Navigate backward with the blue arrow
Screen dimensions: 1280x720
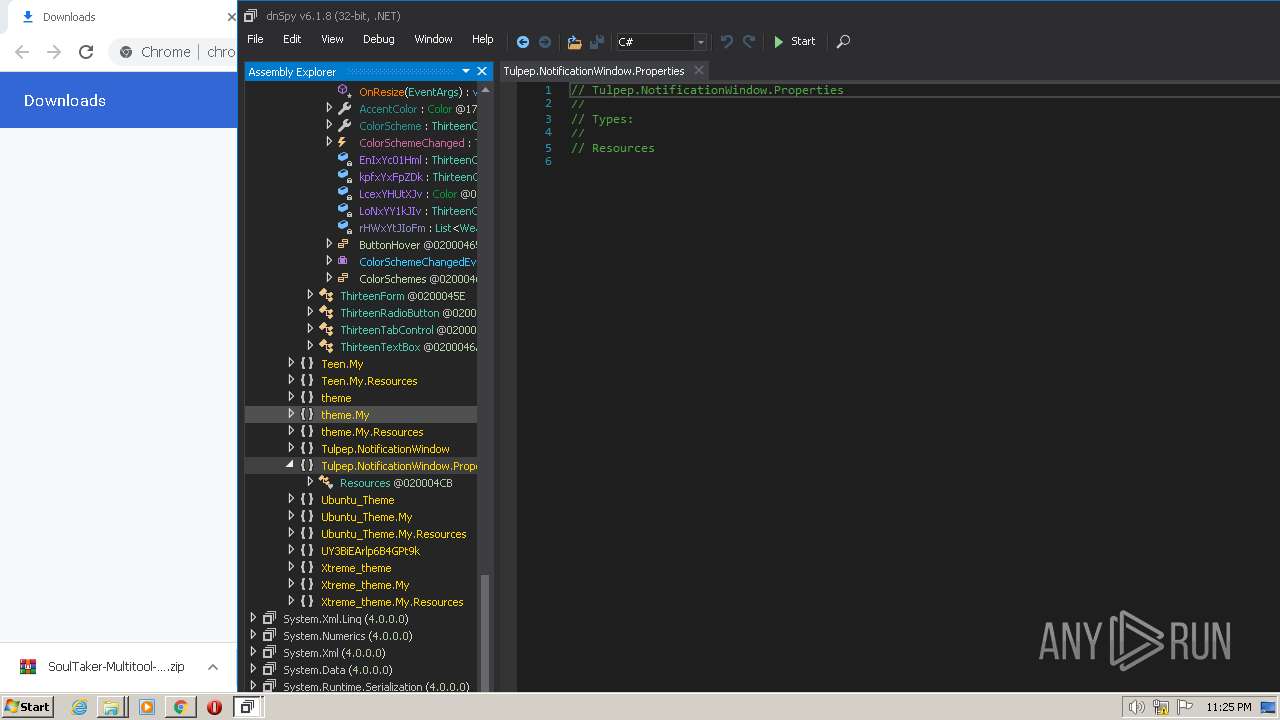pos(522,42)
